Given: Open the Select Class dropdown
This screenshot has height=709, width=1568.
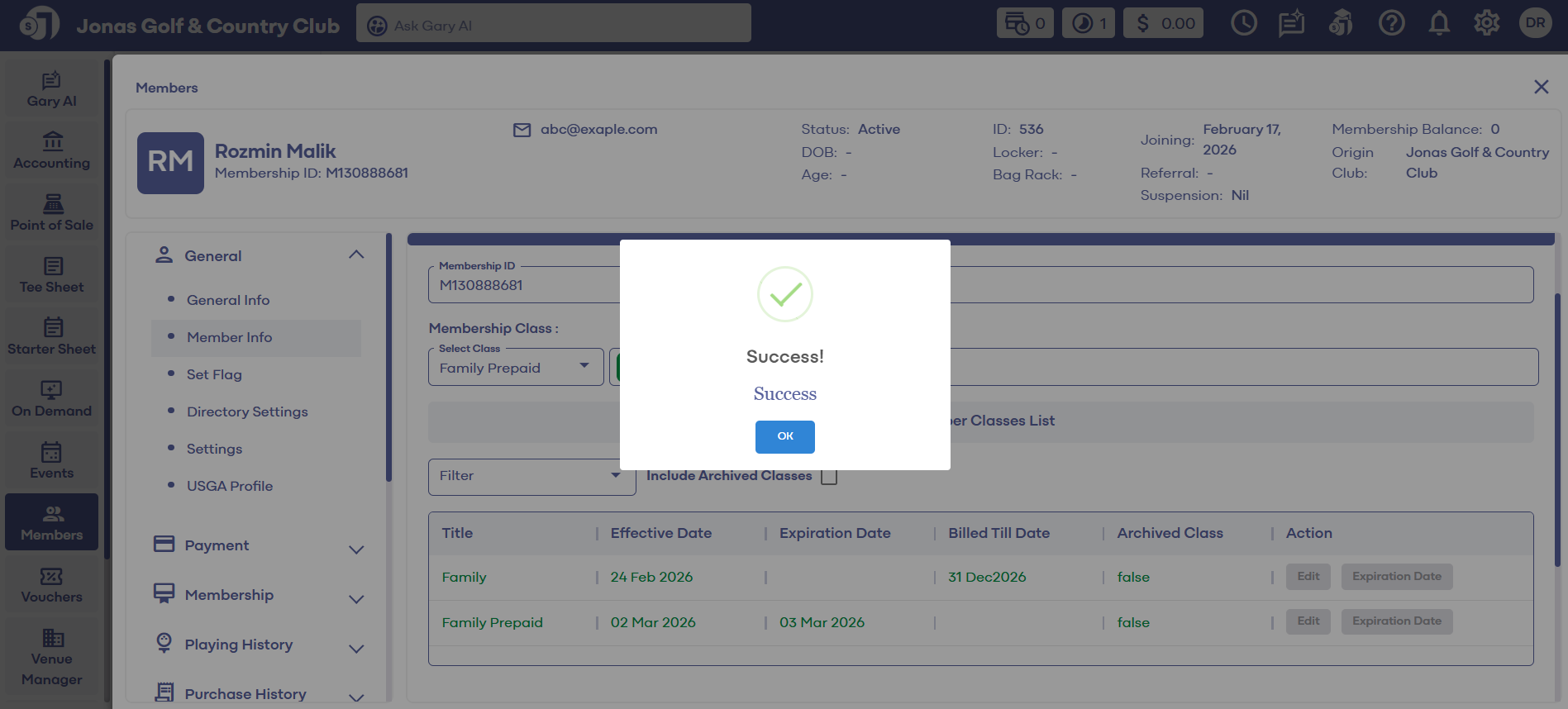Looking at the screenshot, I should click(515, 367).
